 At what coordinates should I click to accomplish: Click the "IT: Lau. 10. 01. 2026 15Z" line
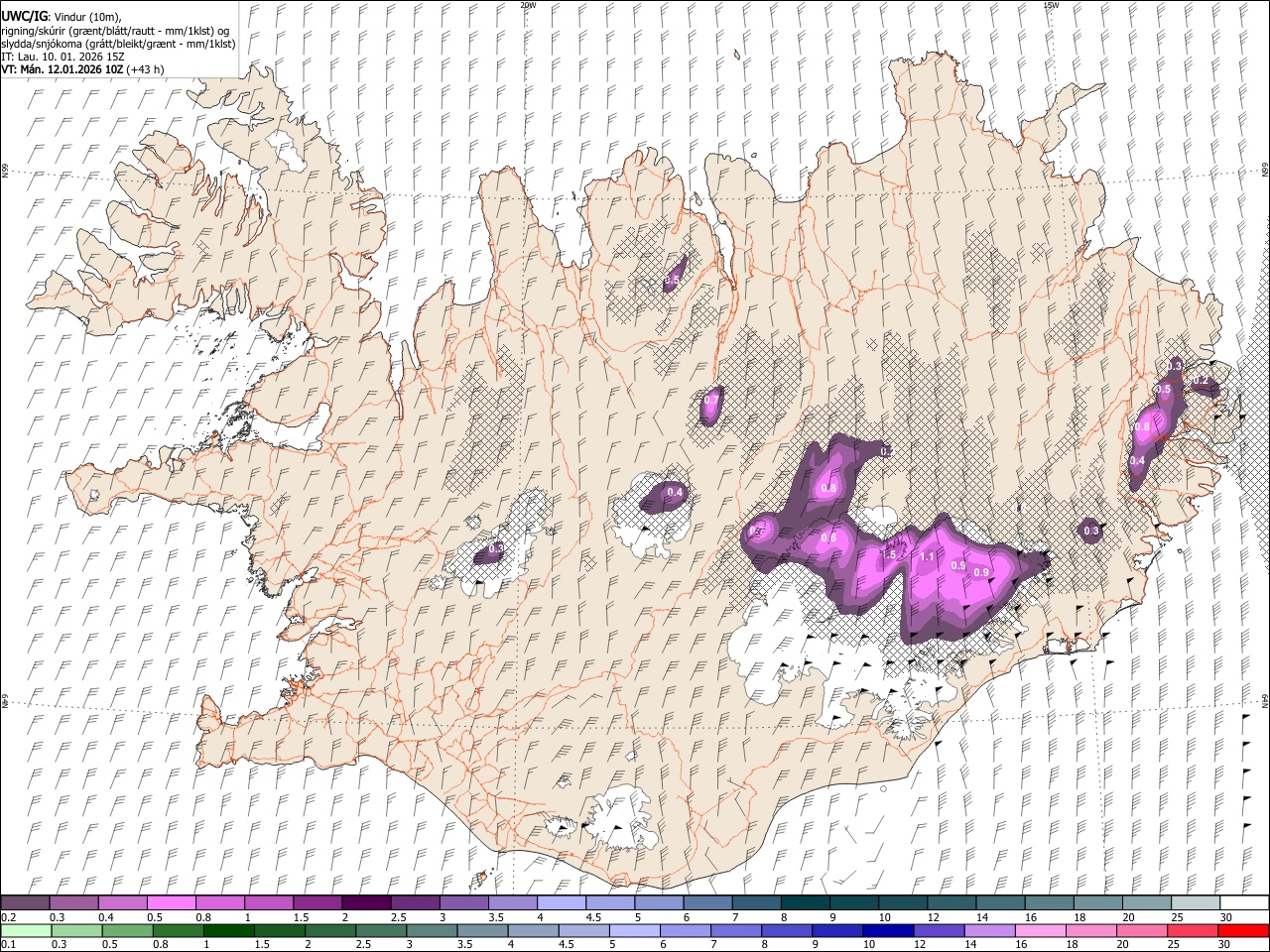coord(63,57)
